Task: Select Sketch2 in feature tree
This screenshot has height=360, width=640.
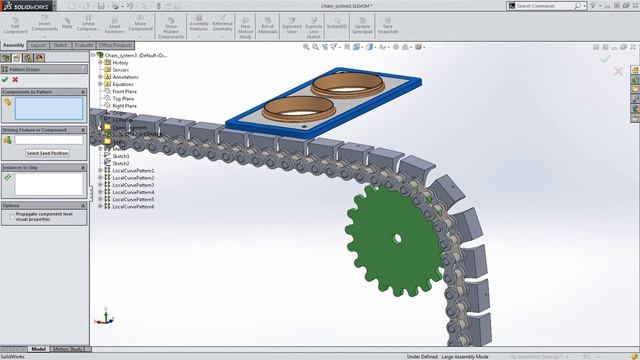Action: click(x=121, y=163)
